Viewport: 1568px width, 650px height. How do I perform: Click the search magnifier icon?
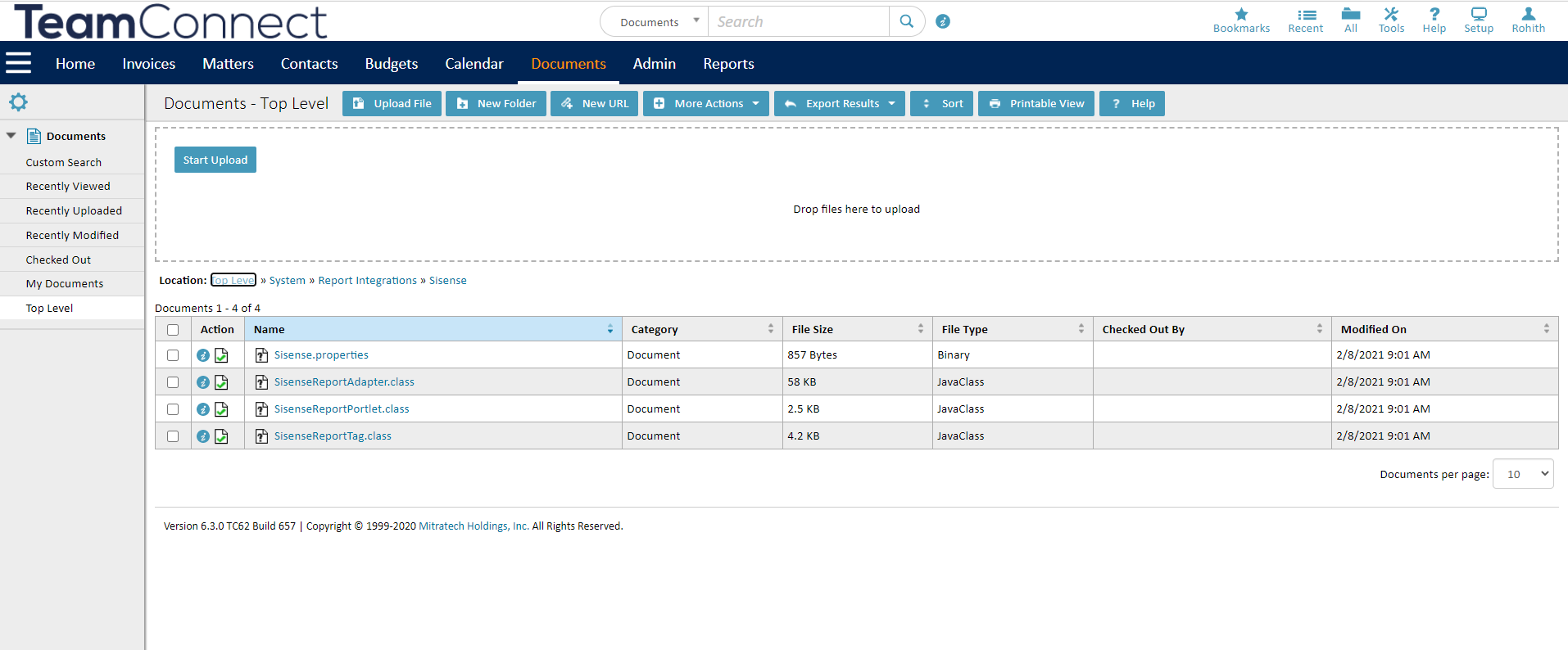click(907, 21)
